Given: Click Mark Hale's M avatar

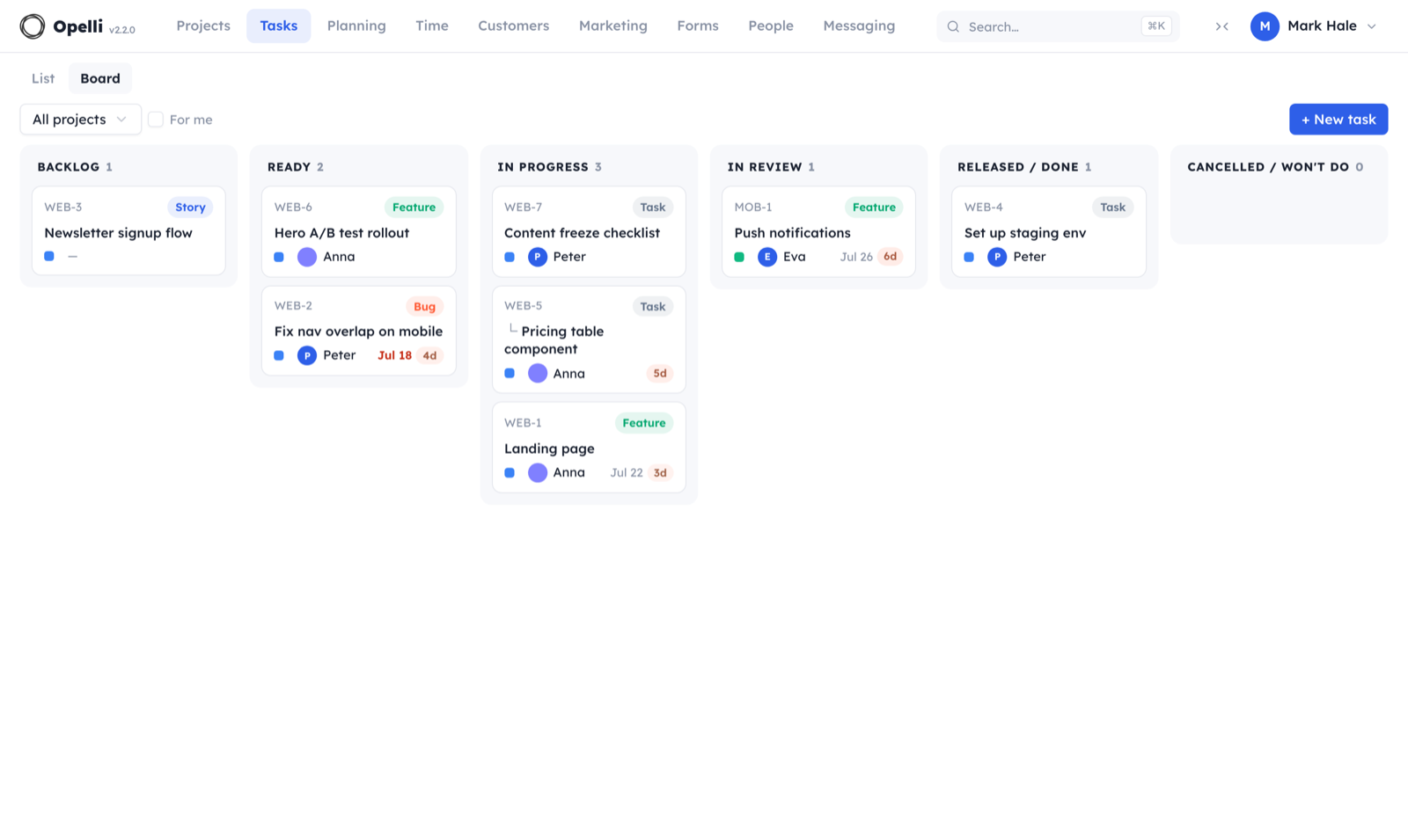Looking at the screenshot, I should [1265, 26].
